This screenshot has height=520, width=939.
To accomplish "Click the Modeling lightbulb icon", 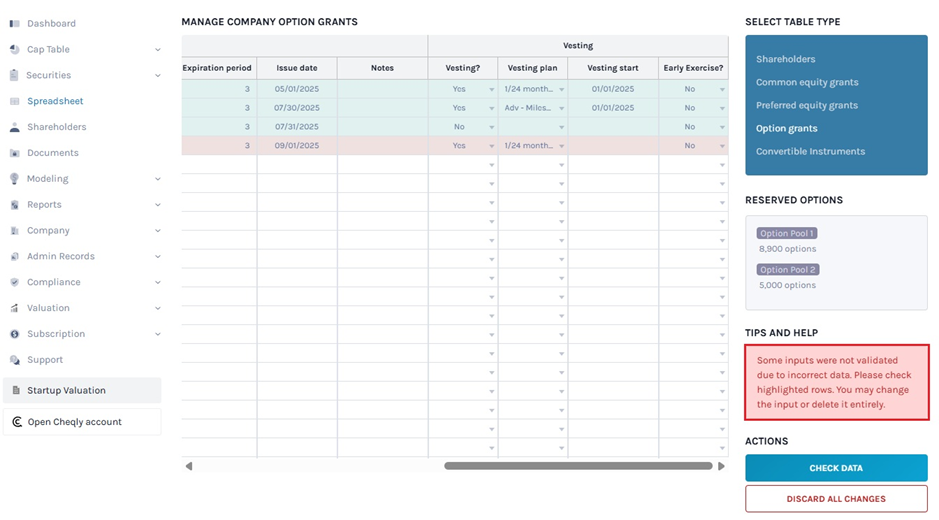I will tap(14, 179).
